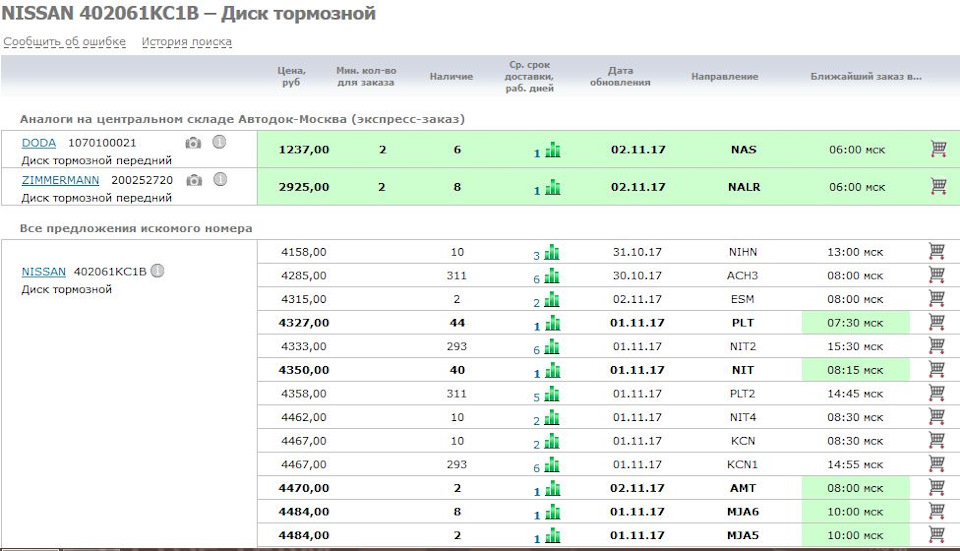Screen dimensions: 960x551
Task: Open delivery statistics chart for the NIT4 row
Action: [552, 417]
